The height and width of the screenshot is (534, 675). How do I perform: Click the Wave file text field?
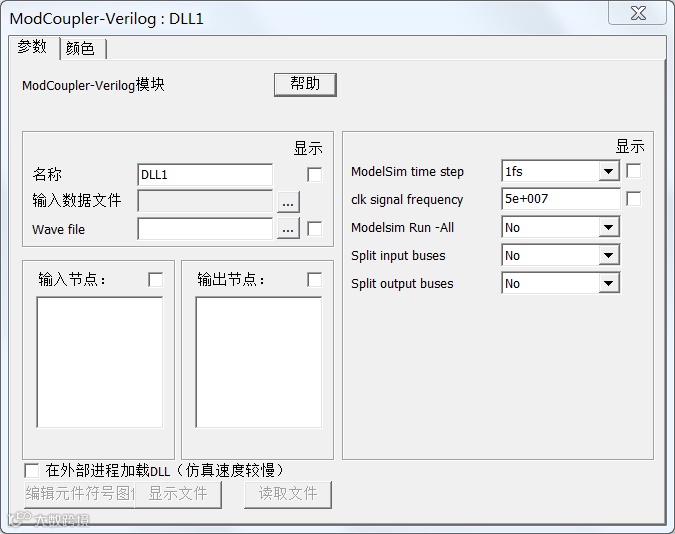pos(205,229)
